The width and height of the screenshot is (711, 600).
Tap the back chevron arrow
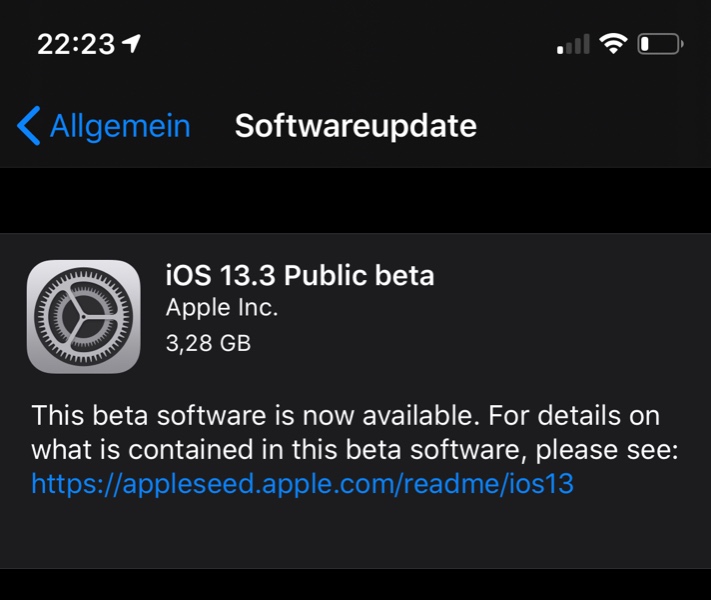[29, 127]
